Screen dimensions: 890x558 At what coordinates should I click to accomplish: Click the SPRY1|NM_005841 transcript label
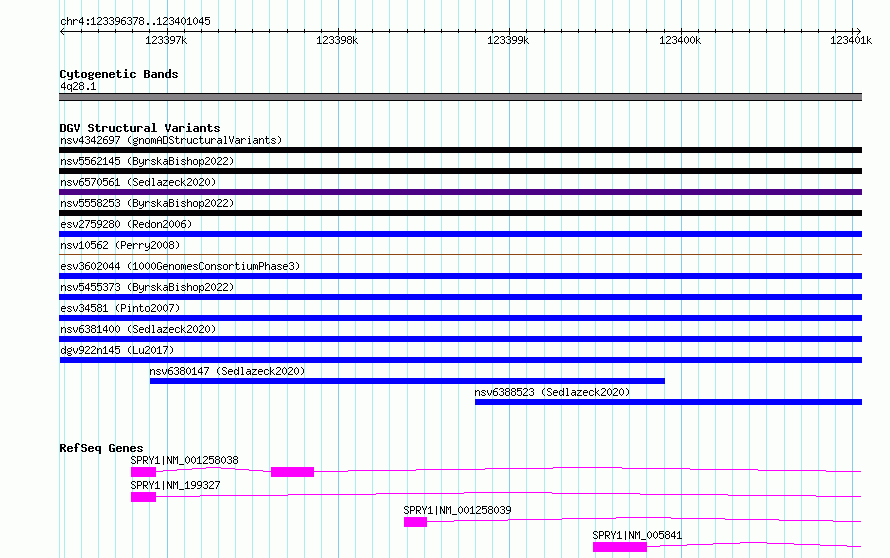(637, 535)
